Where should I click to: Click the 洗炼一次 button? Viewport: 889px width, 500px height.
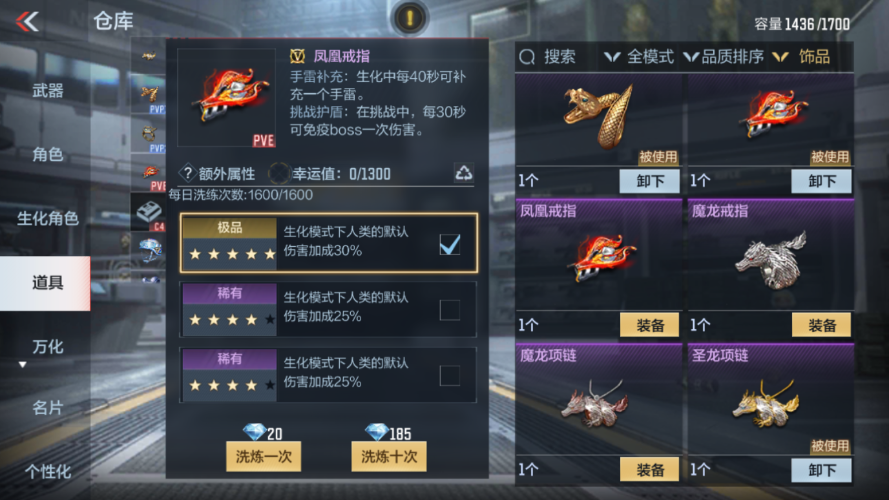[264, 456]
